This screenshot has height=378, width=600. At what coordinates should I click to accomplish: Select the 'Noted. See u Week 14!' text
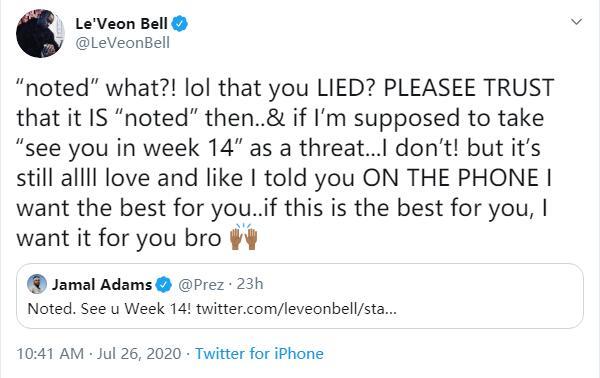click(109, 308)
